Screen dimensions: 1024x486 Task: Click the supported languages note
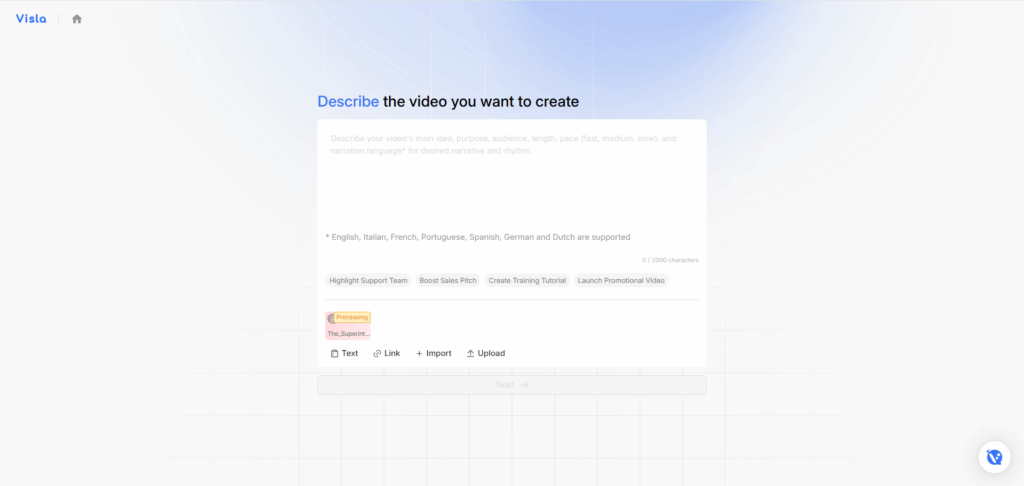(x=478, y=237)
